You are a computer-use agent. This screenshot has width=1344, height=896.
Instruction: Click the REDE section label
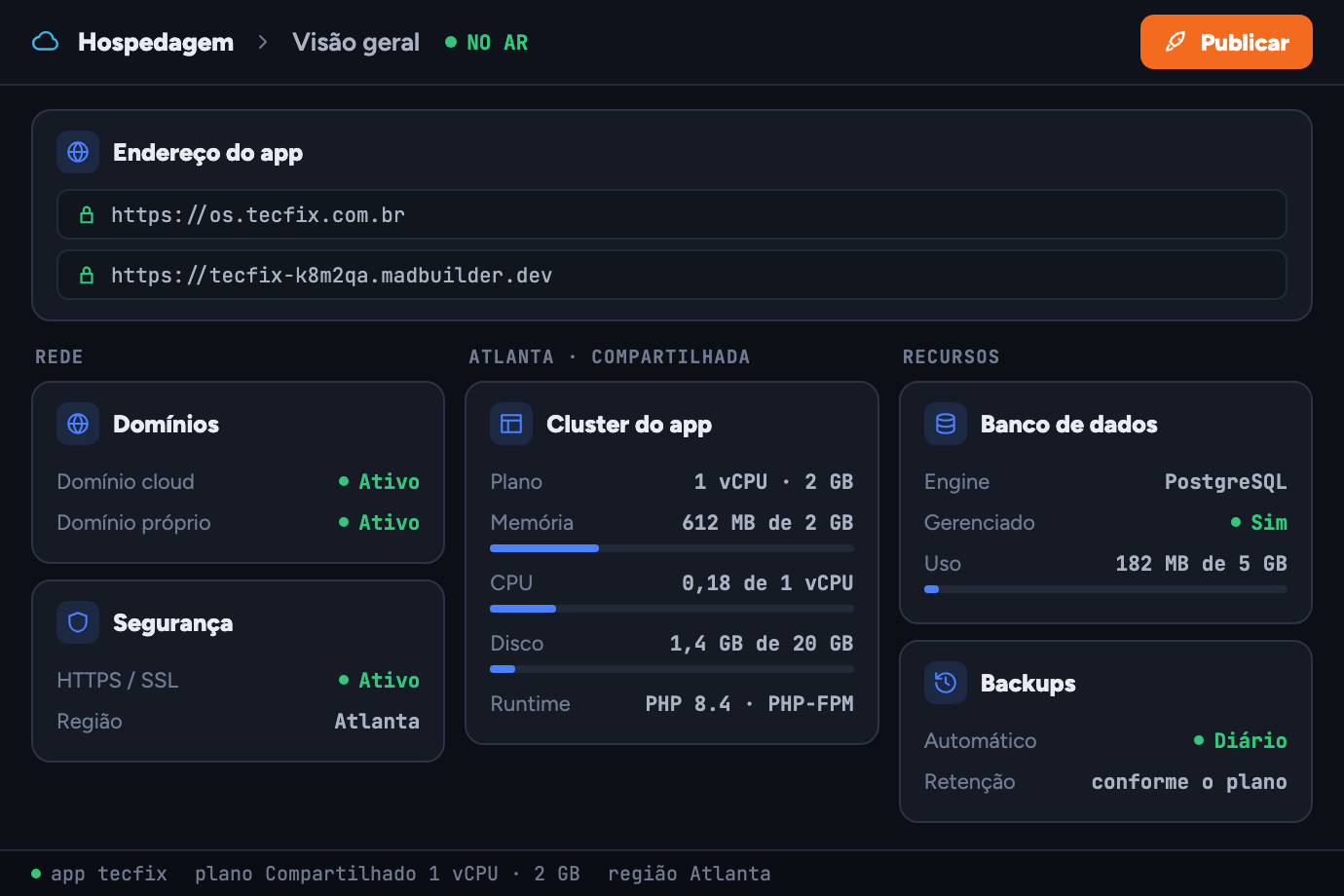click(59, 356)
